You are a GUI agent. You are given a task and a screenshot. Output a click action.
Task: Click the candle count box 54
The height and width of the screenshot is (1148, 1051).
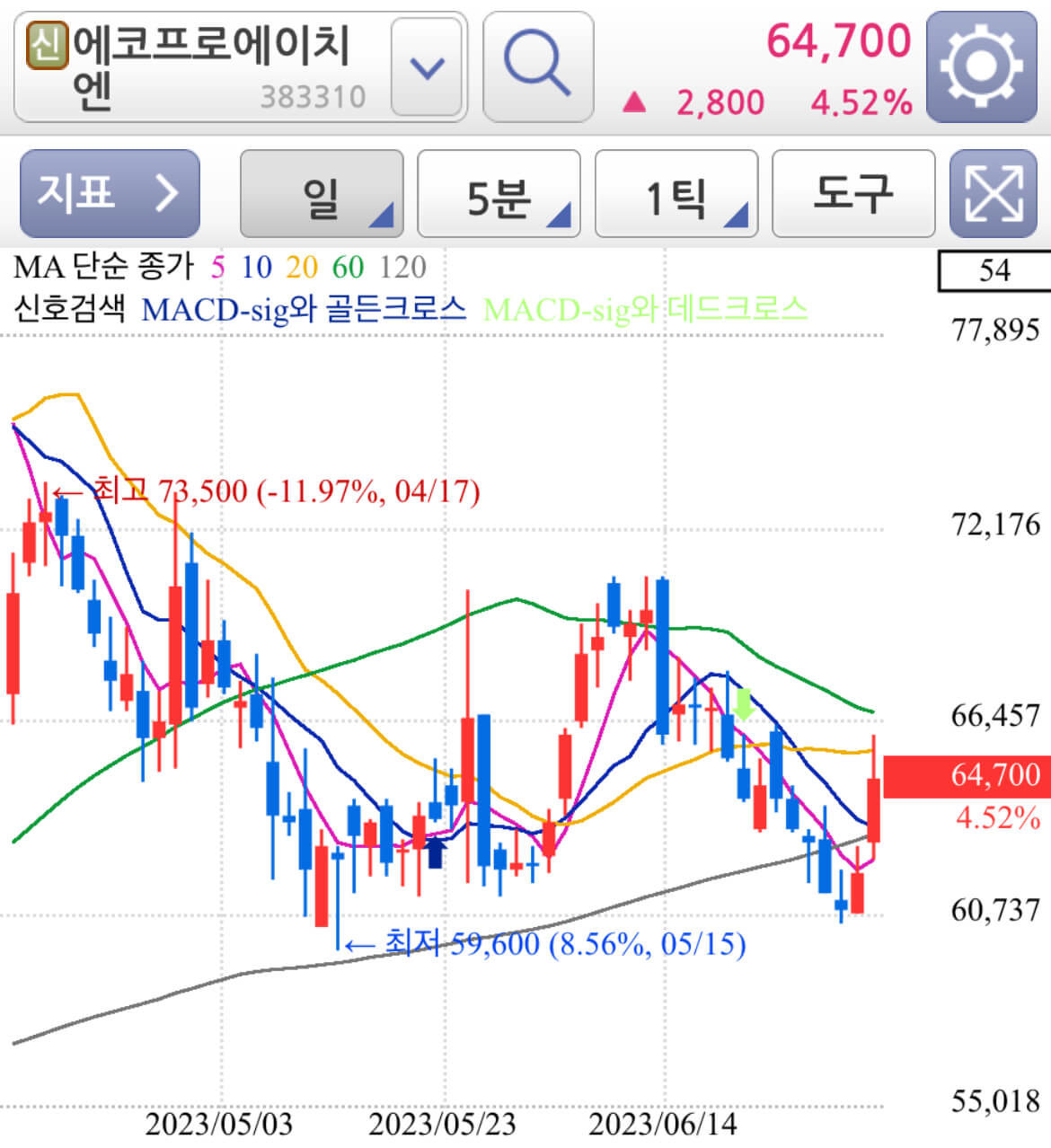point(994,270)
